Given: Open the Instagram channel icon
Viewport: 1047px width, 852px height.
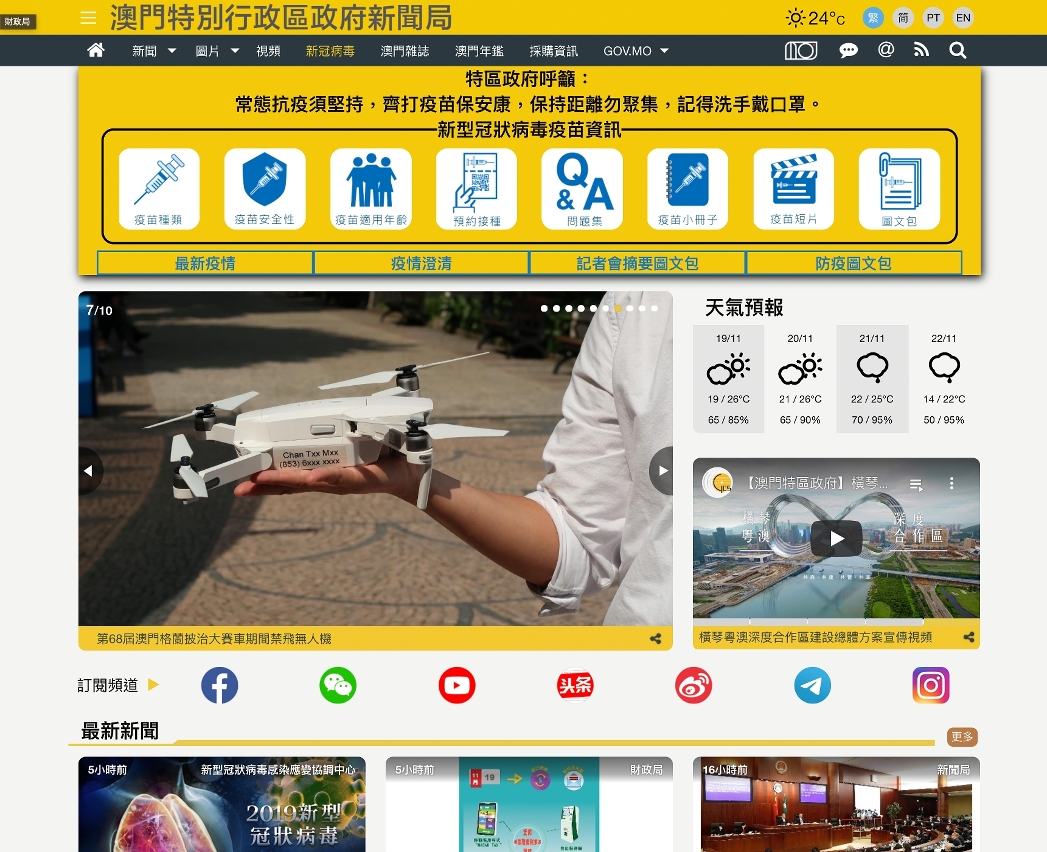Looking at the screenshot, I should (x=930, y=685).
